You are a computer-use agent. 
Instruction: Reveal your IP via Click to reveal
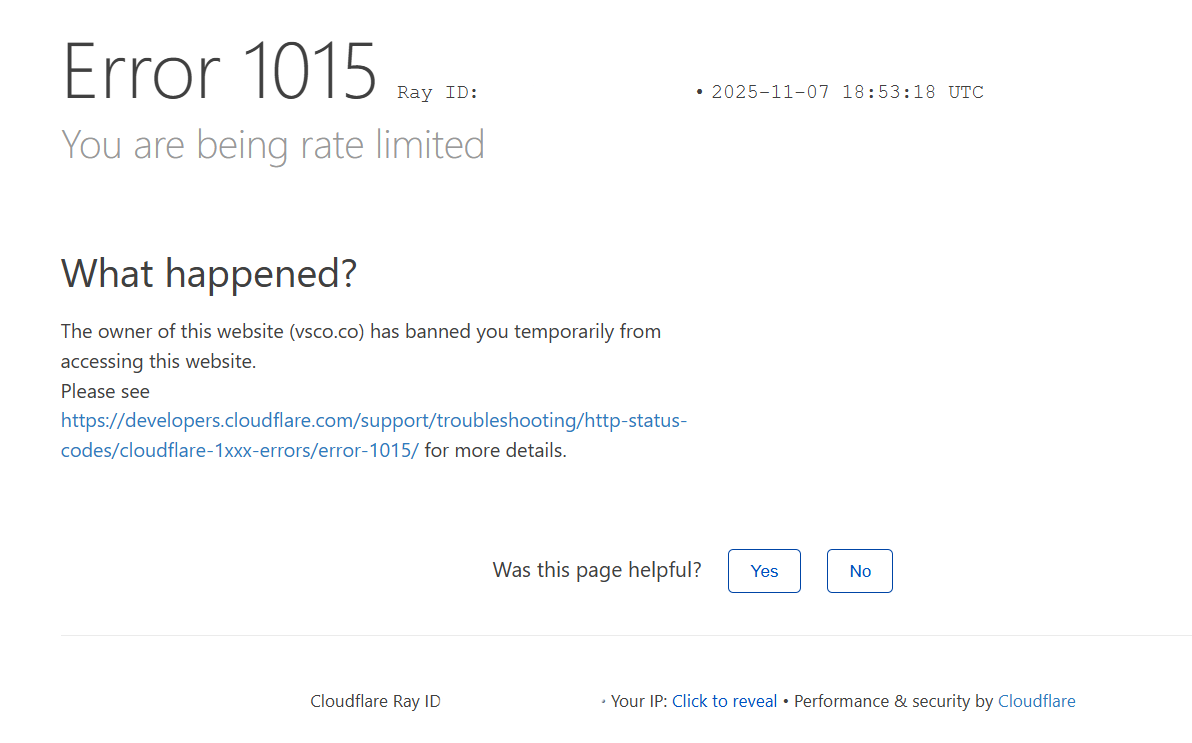click(724, 701)
